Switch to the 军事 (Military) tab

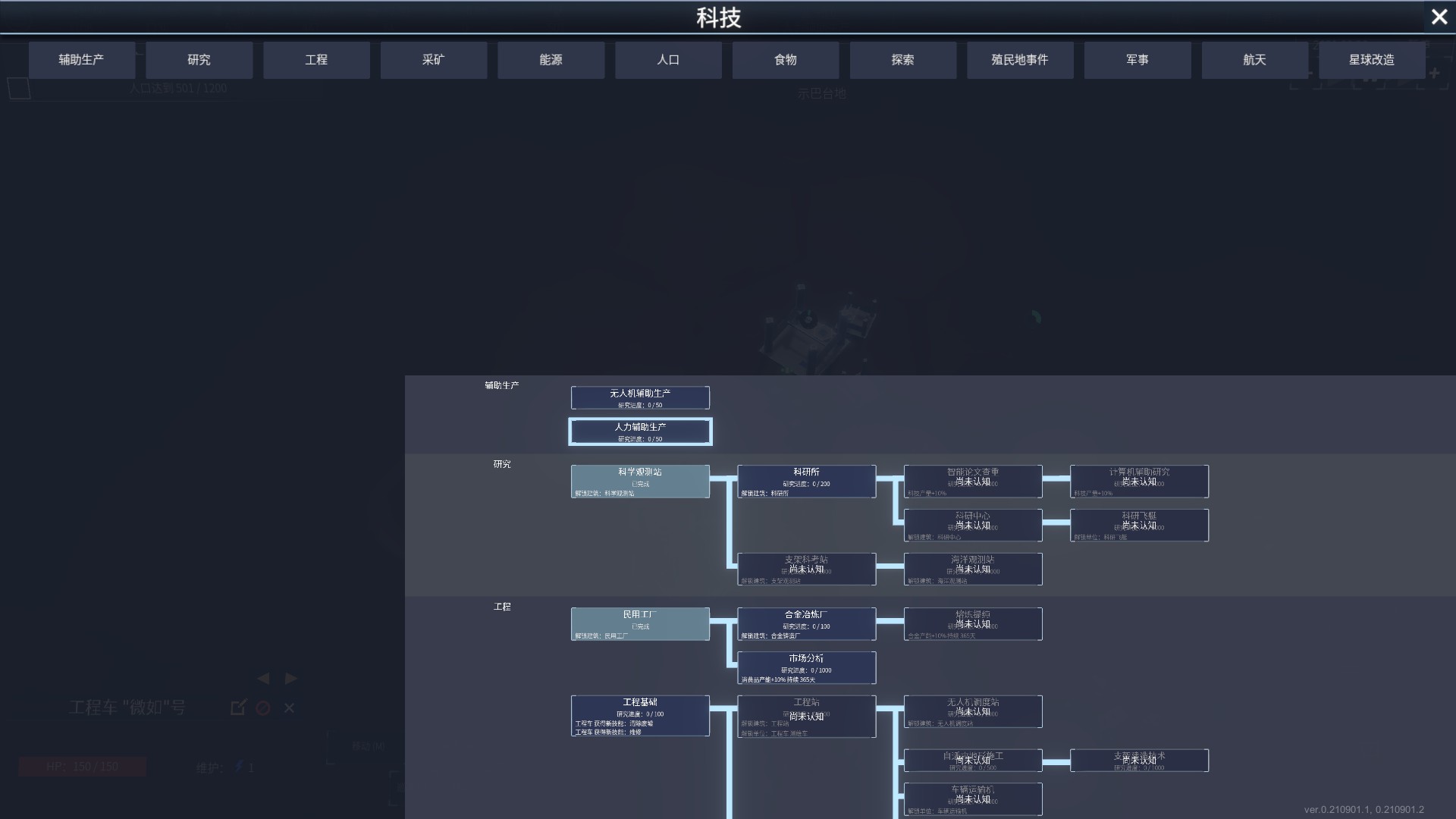1137,59
